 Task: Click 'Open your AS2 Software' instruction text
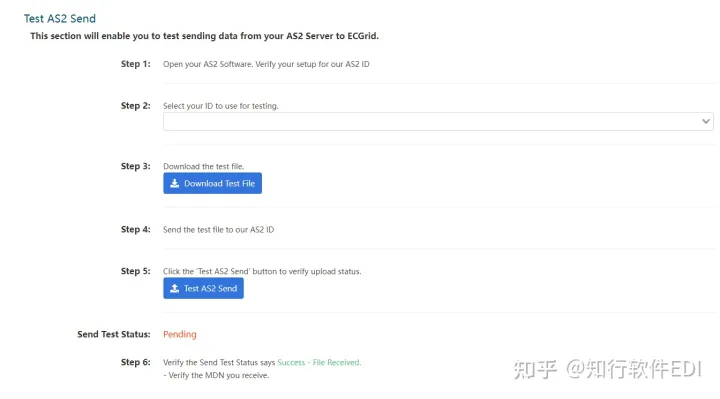point(266,64)
